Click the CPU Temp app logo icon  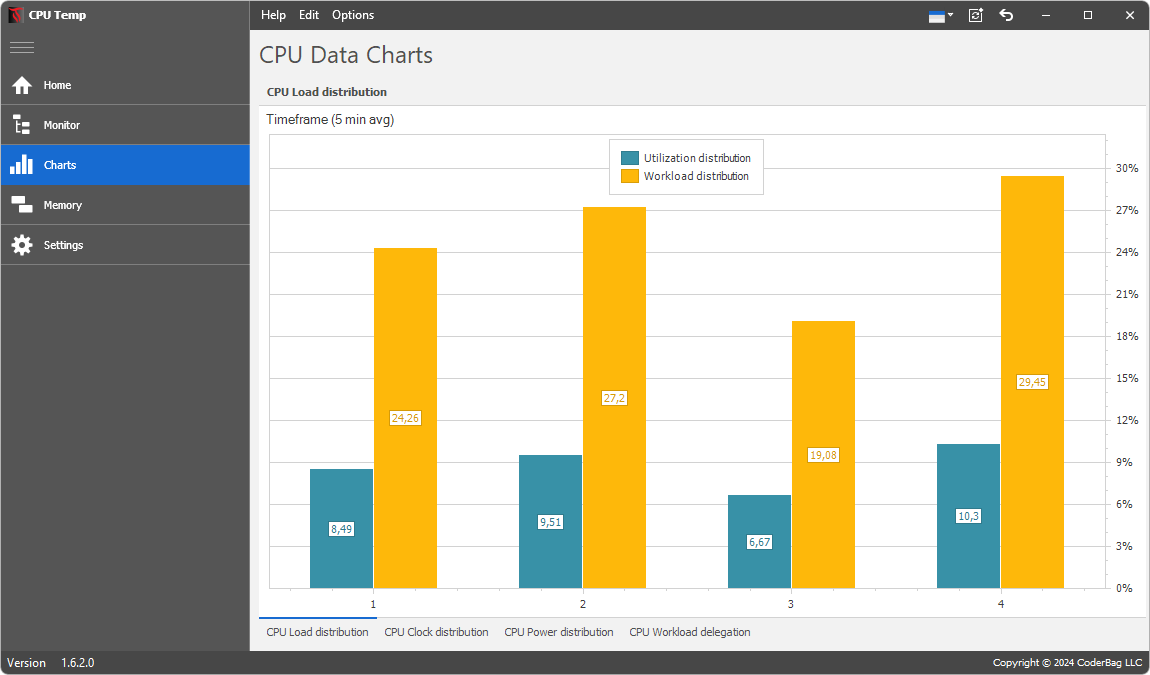click(x=15, y=15)
